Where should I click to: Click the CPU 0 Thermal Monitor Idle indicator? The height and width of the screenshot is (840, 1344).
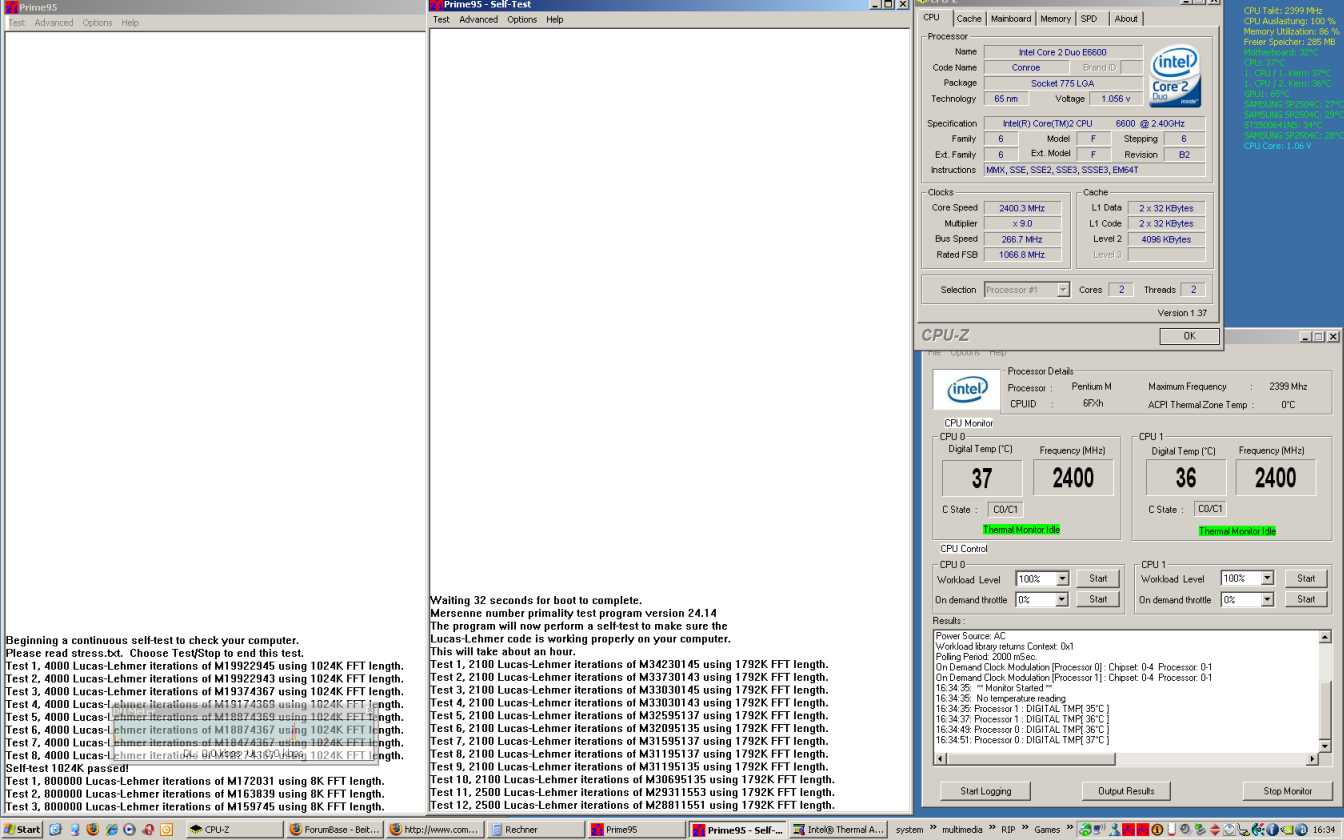pos(1021,530)
